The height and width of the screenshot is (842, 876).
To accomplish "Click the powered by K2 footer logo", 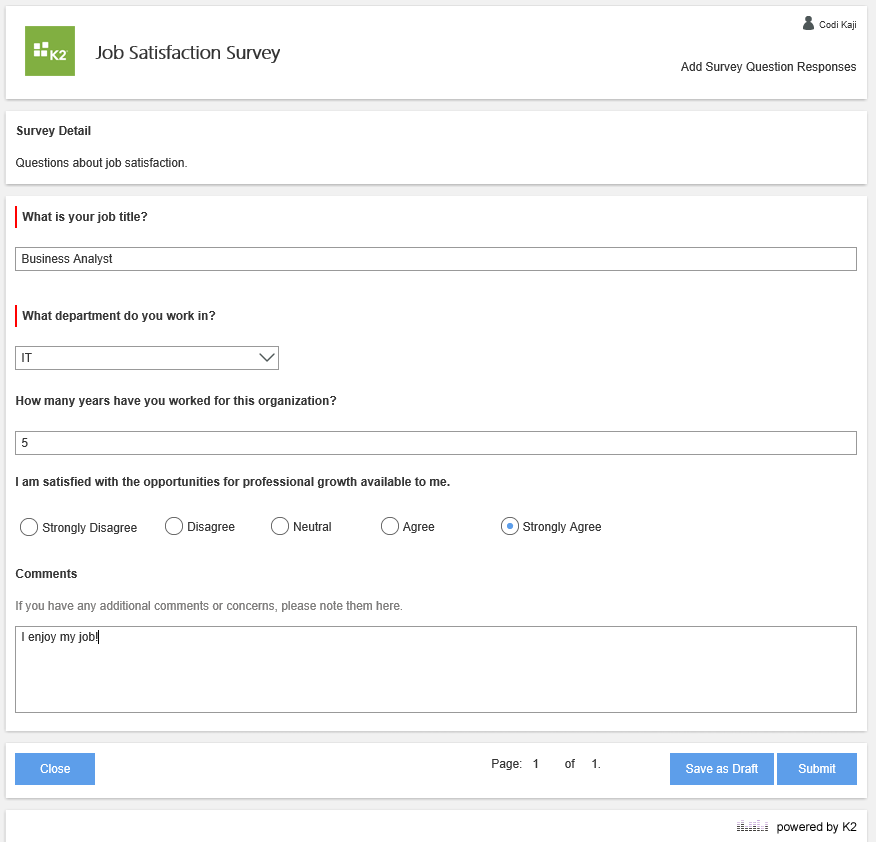I will tap(752, 826).
